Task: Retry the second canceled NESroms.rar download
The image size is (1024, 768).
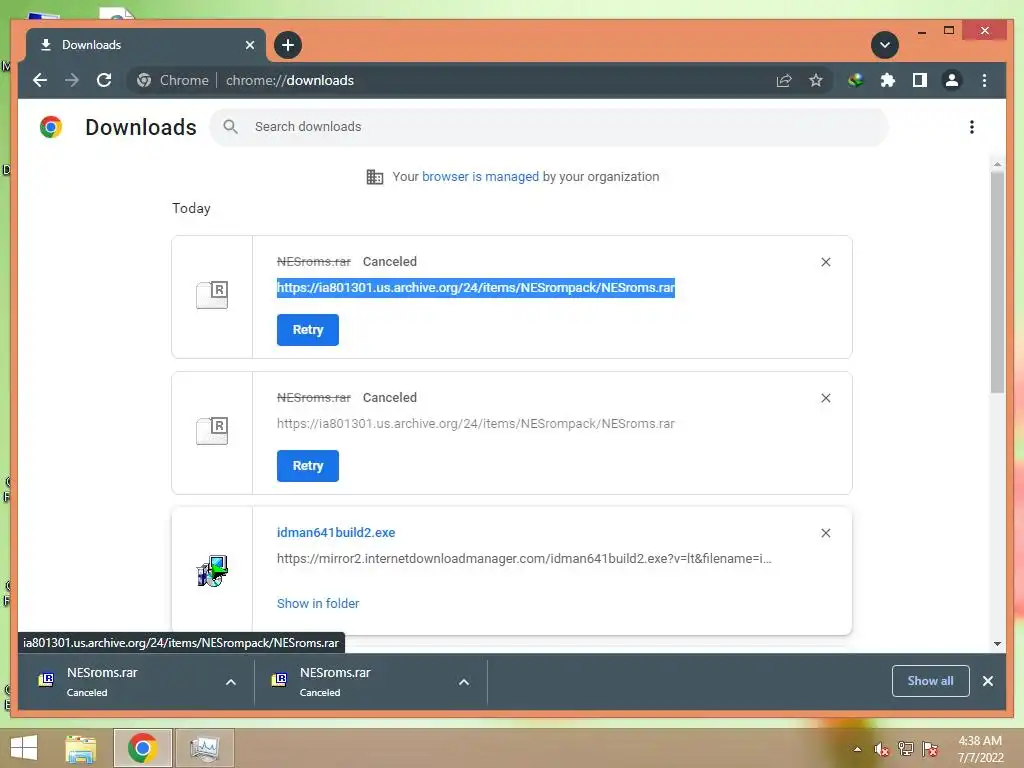Action: 308,466
